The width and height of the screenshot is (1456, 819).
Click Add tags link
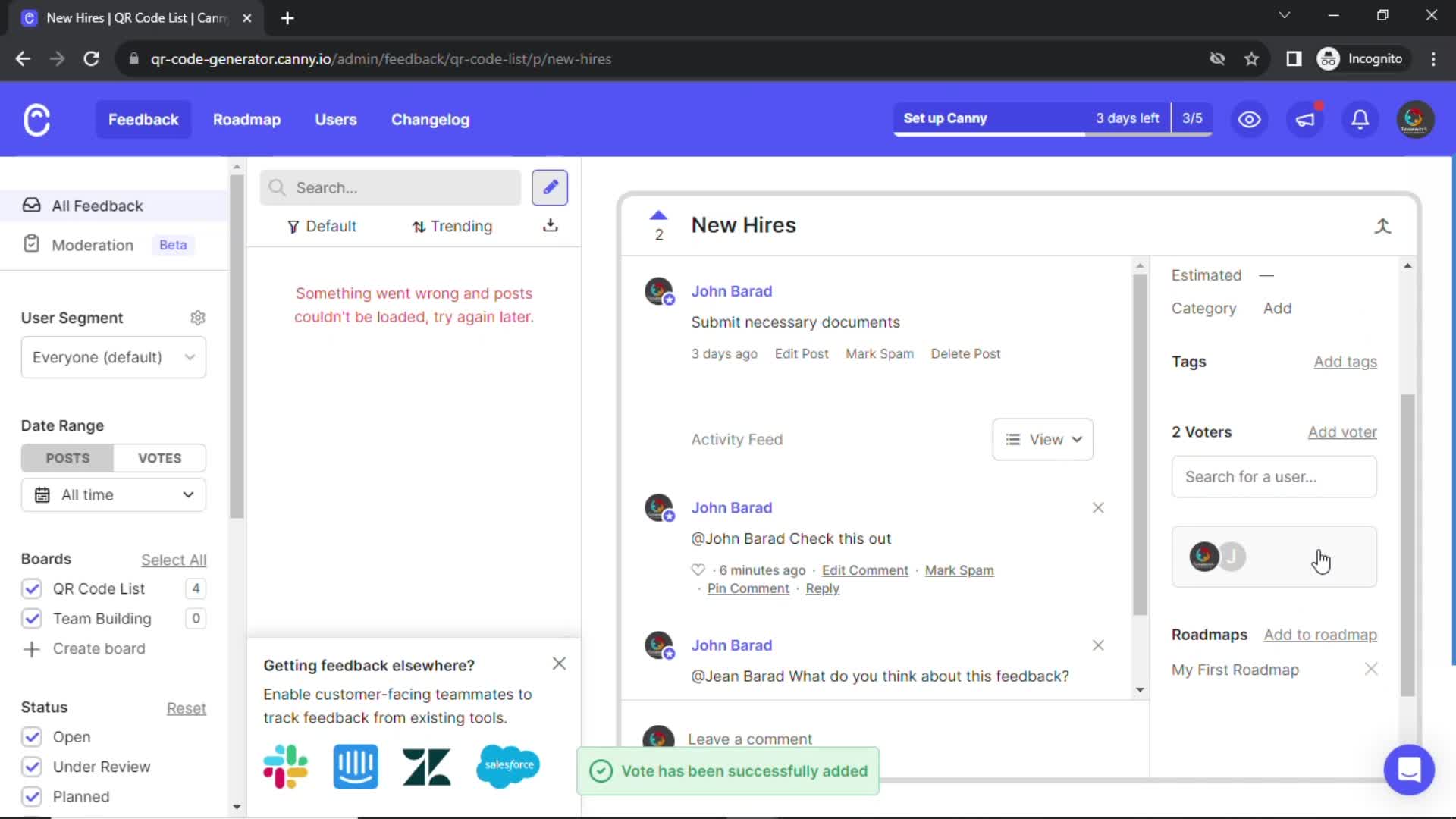(x=1345, y=362)
